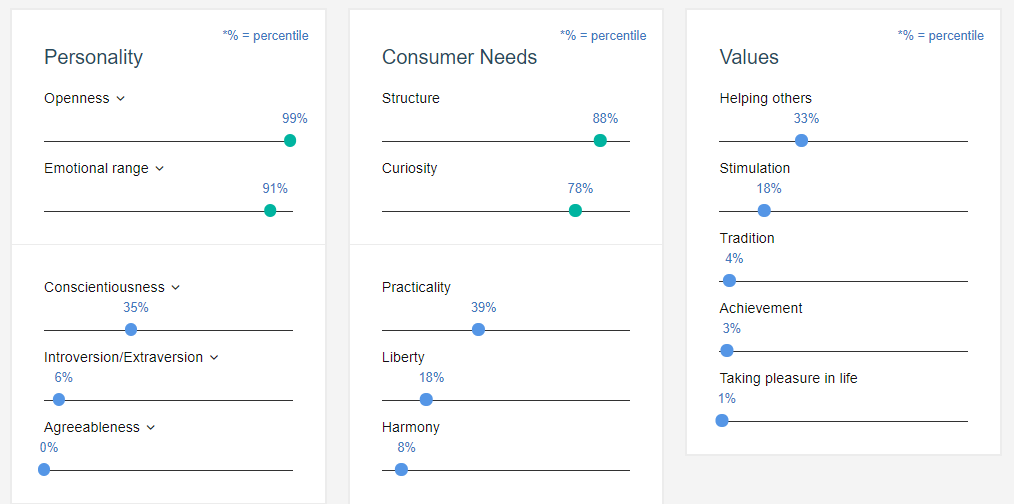Expand the Openness trait chevron
The image size is (1014, 504).
121,98
